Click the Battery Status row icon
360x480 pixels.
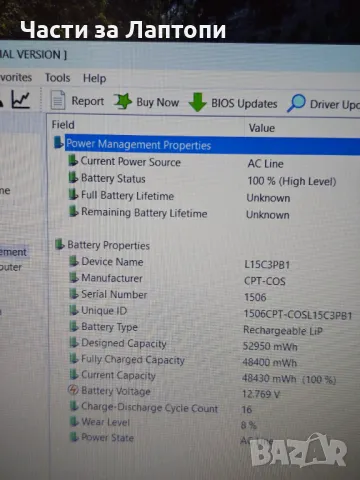click(73, 177)
